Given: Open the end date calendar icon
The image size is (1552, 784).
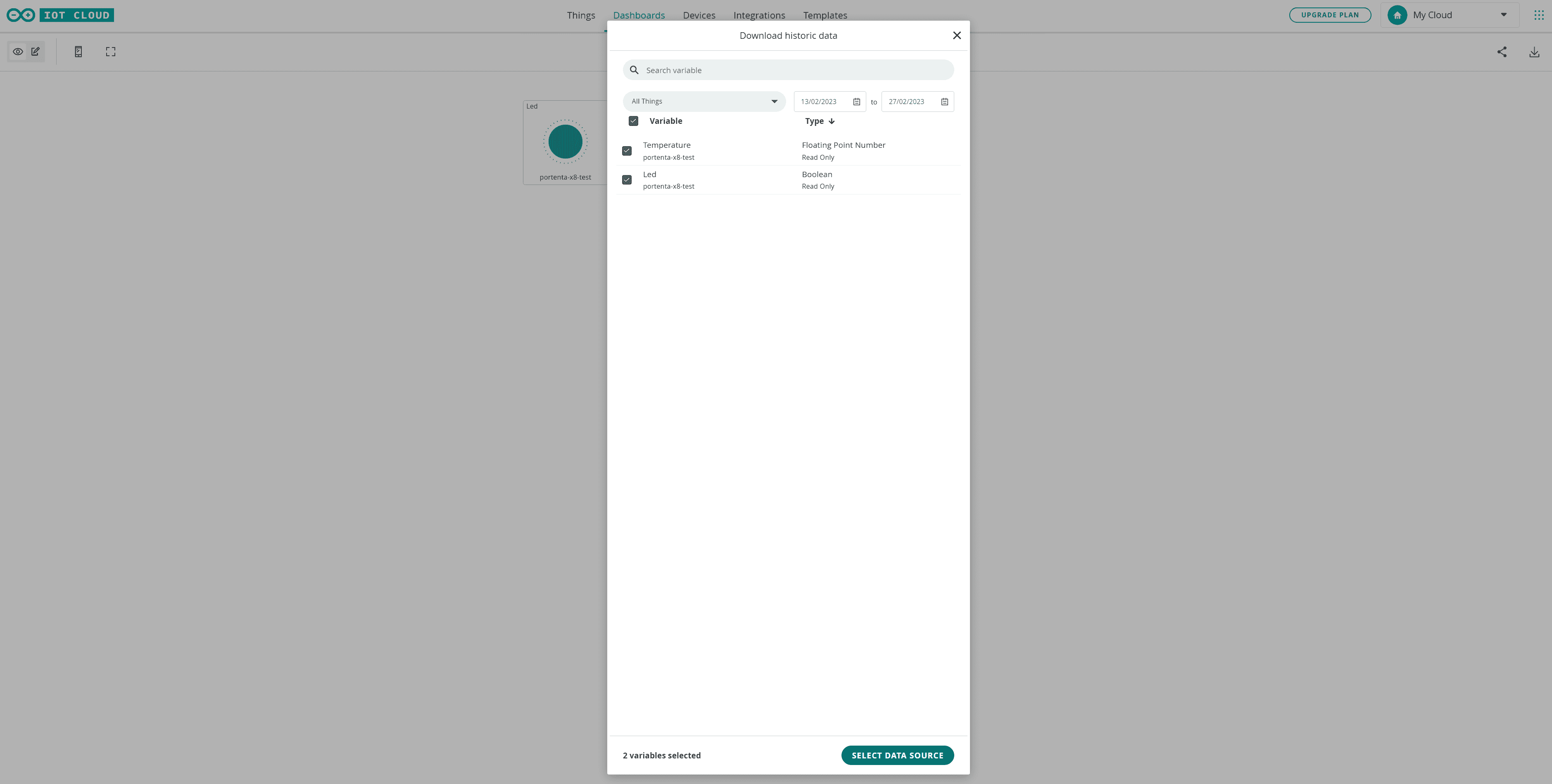Looking at the screenshot, I should (x=944, y=102).
